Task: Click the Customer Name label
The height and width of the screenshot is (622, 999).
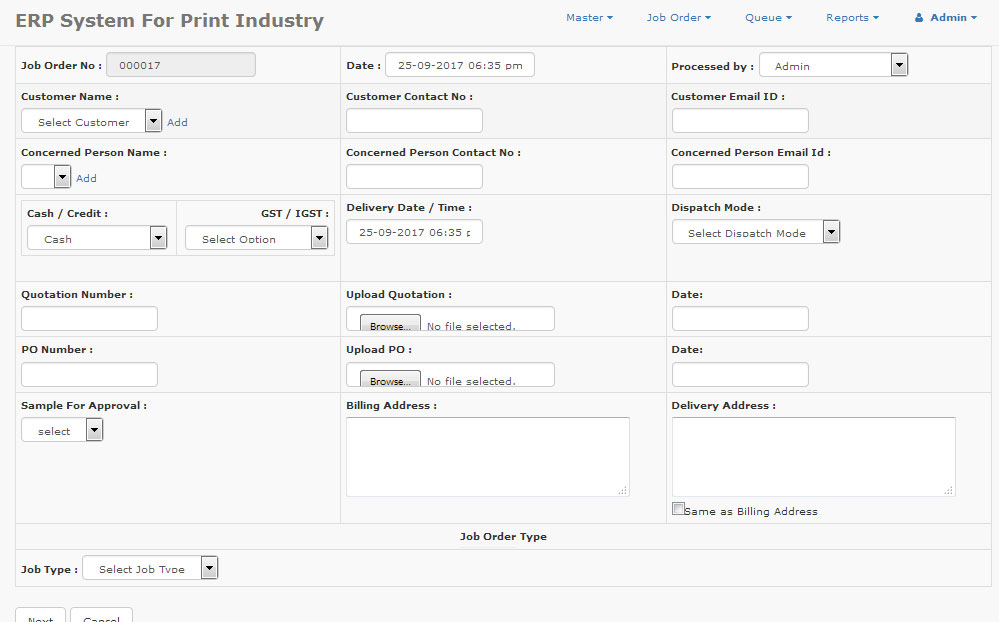Action: click(x=70, y=97)
